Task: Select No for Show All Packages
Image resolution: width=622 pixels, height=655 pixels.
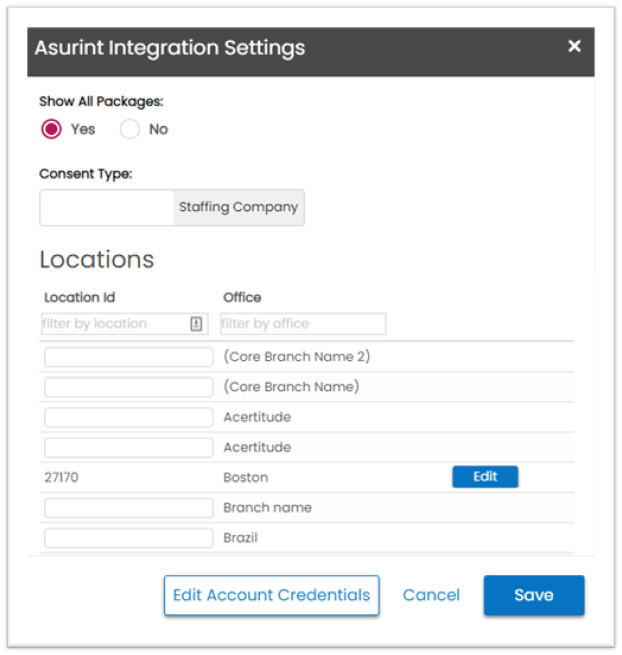Action: (129, 129)
